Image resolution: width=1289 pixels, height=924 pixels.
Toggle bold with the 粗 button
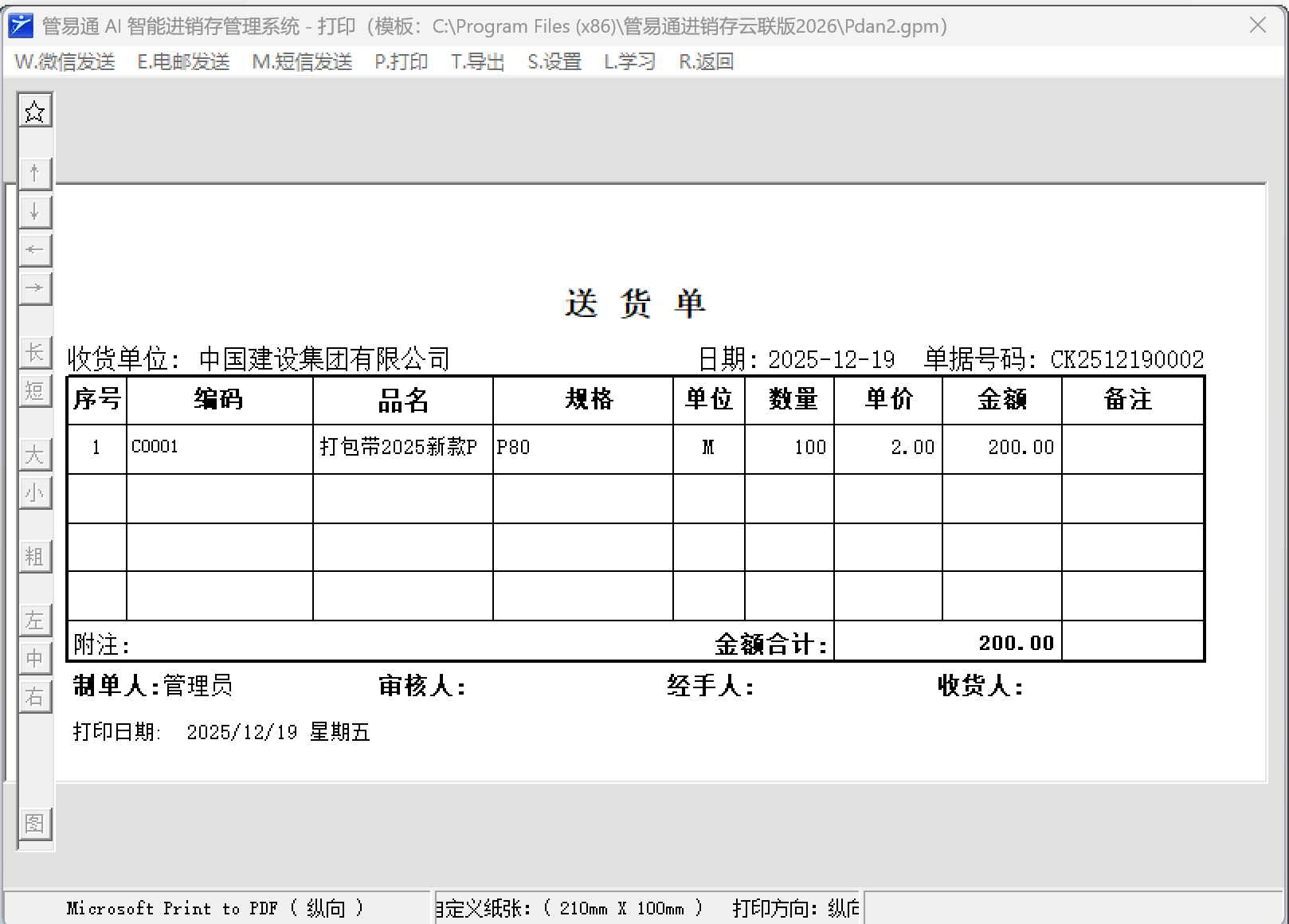(x=34, y=557)
